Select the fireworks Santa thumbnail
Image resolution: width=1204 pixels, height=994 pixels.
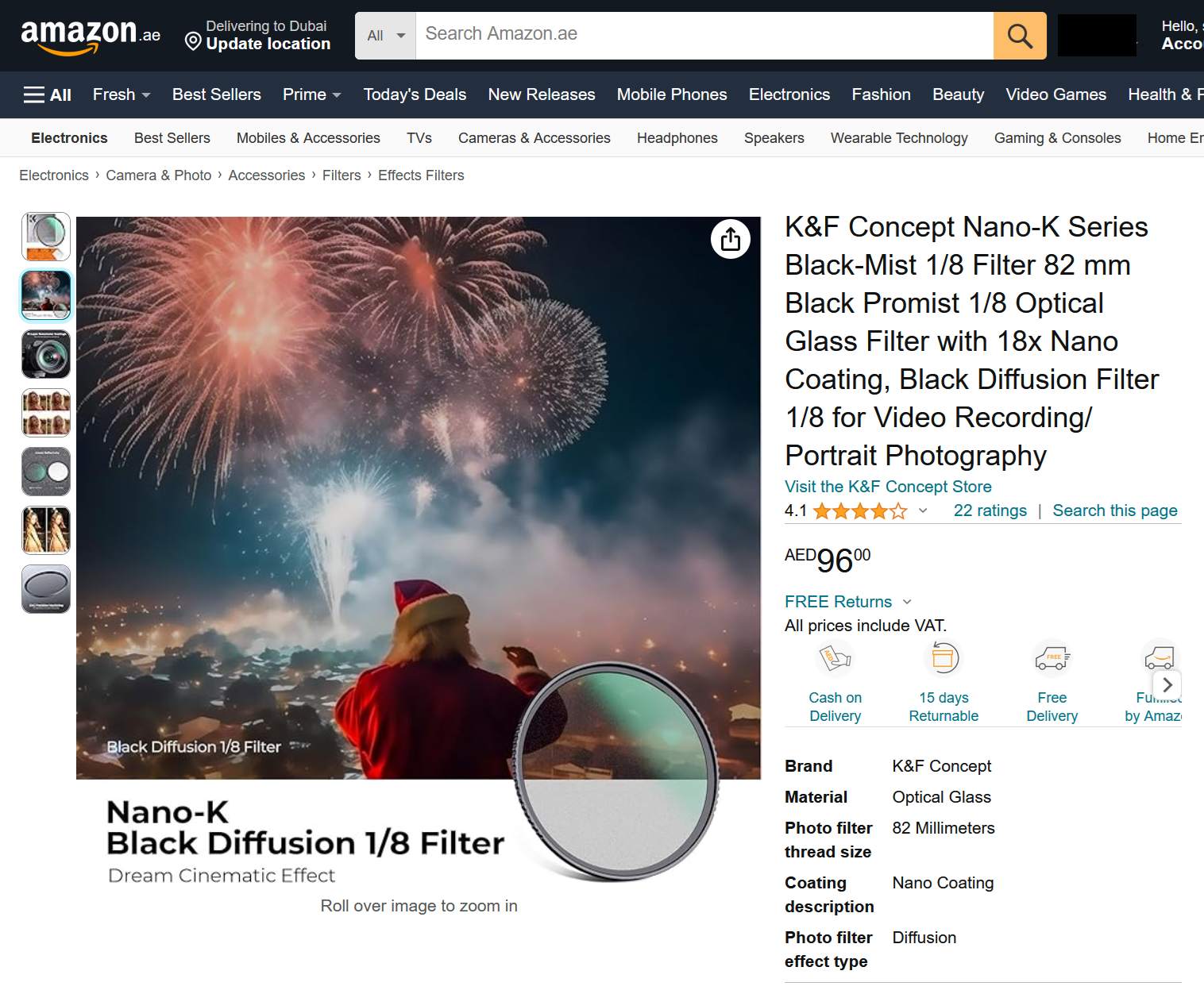point(46,295)
